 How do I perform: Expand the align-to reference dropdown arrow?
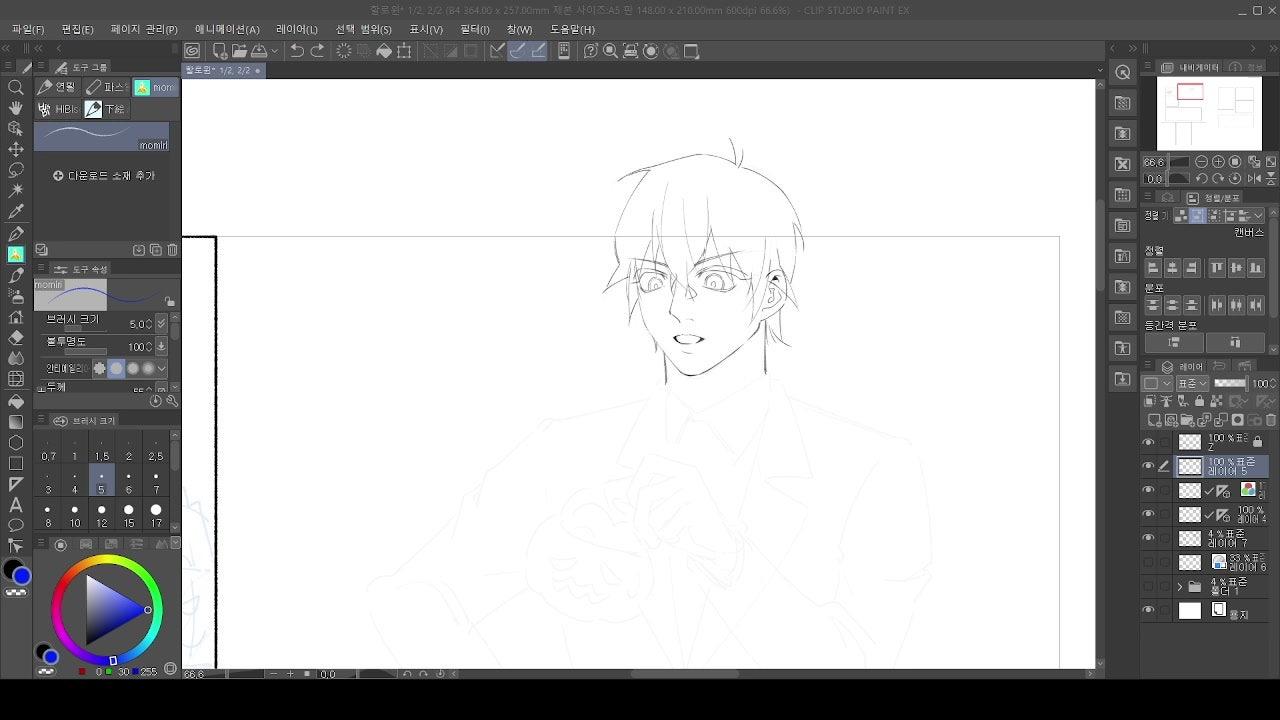coord(1259,215)
